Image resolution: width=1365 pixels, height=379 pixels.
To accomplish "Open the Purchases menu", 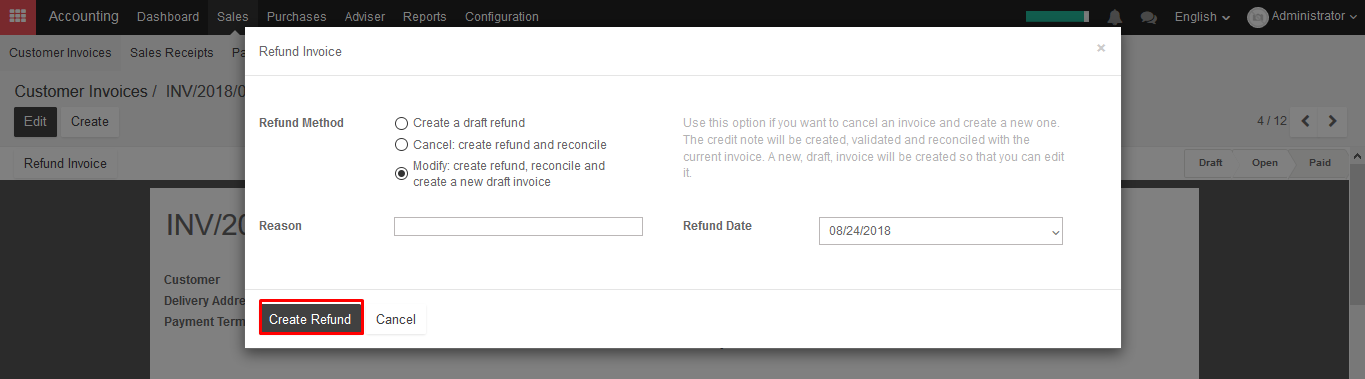I will click(x=296, y=17).
